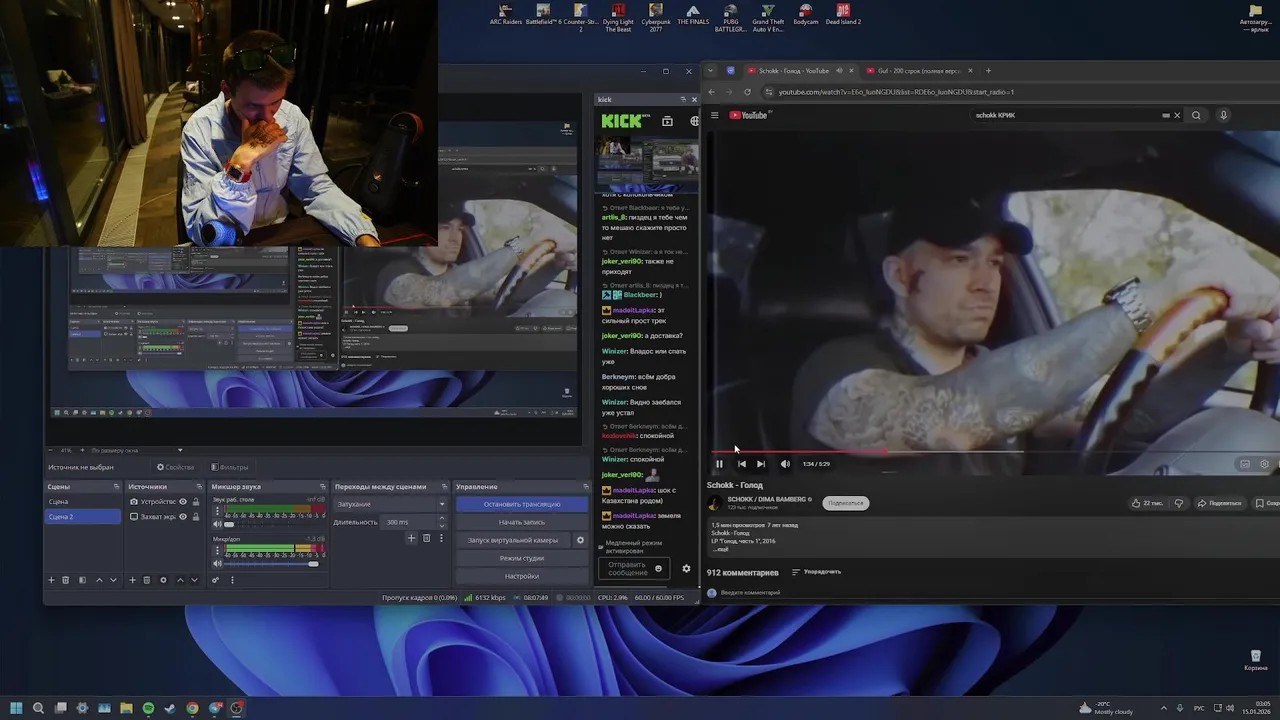
Task: Click the comment input field on YouTube
Action: [1000, 593]
